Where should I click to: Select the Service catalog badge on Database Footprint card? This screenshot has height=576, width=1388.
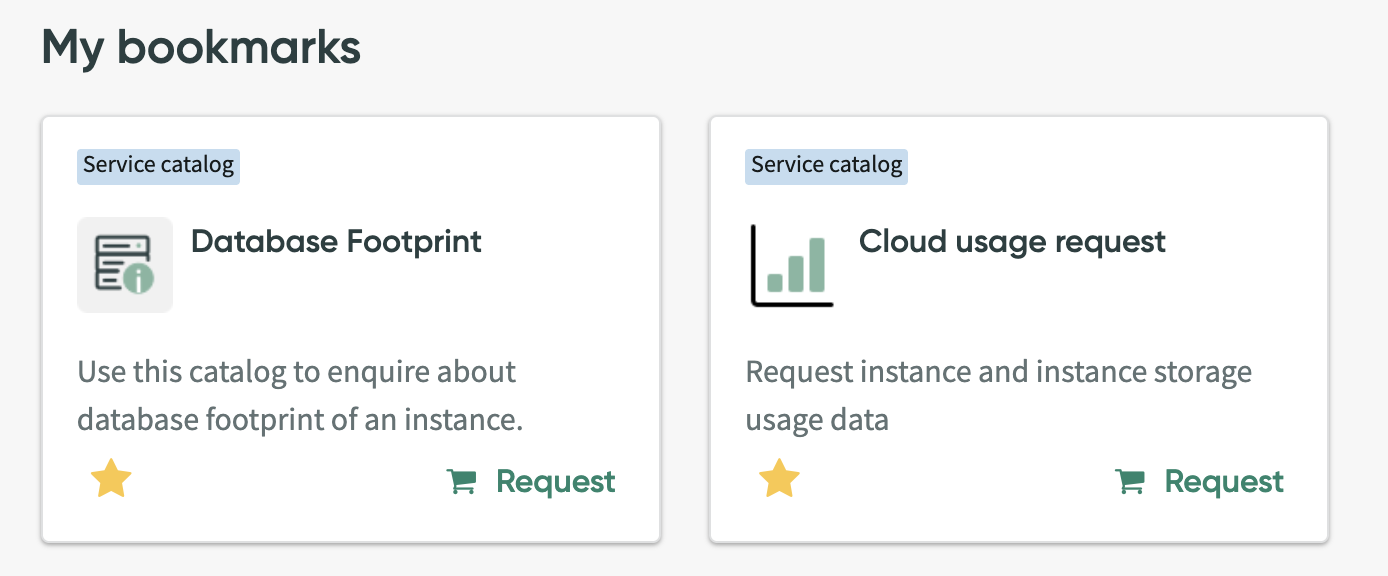point(157,166)
